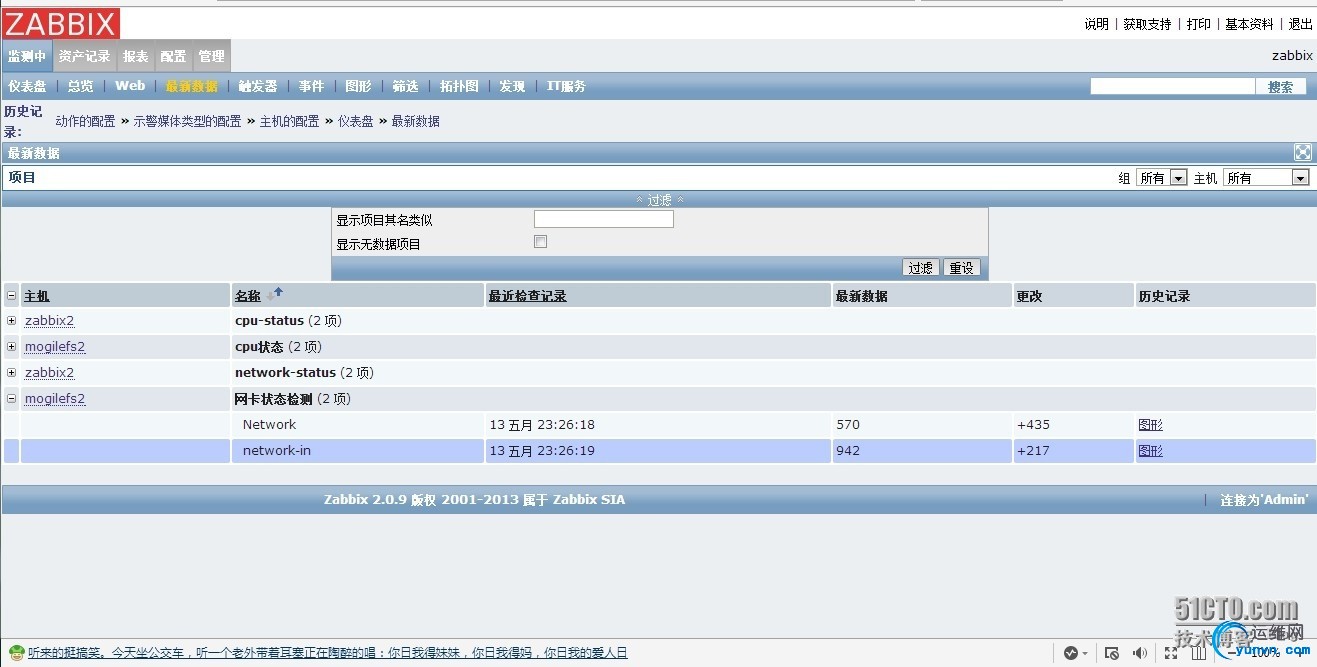Screen dimensions: 1317x667
Task: Click the ZABBIX logo
Action: tap(61, 23)
